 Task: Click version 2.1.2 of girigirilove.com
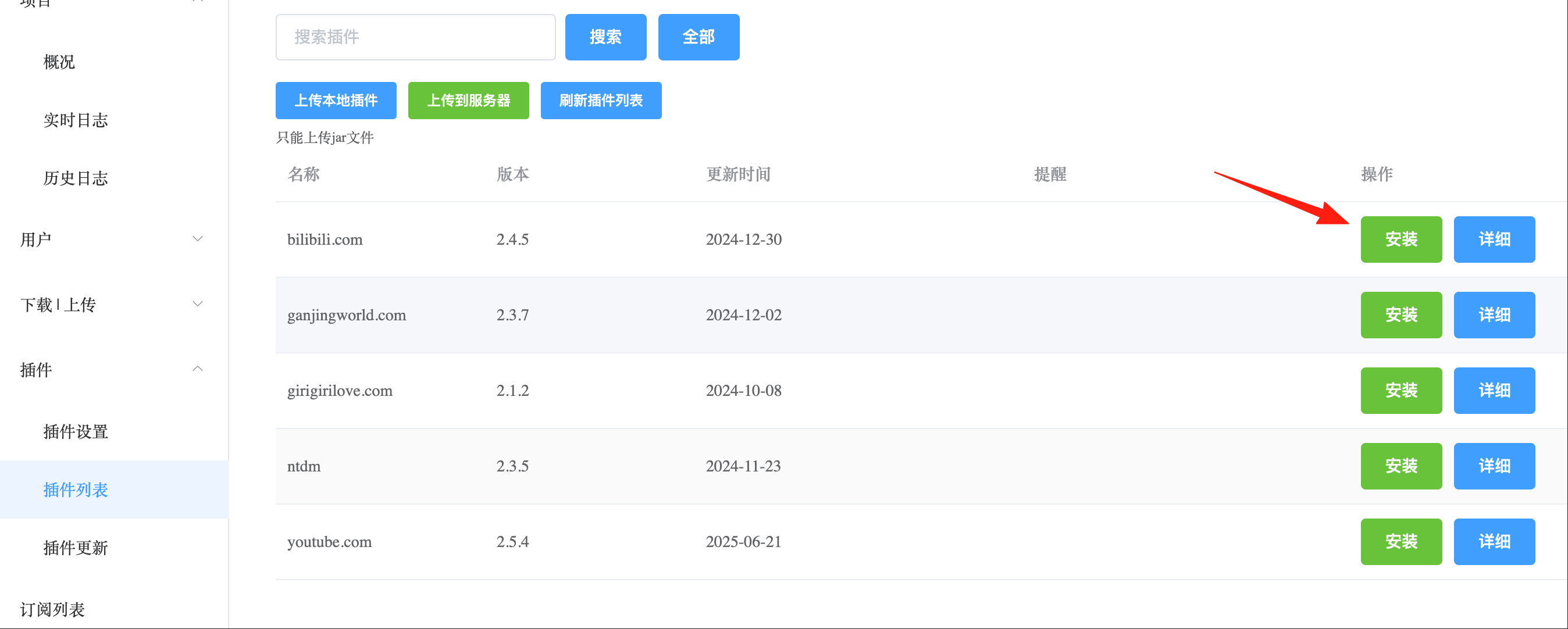[512, 391]
